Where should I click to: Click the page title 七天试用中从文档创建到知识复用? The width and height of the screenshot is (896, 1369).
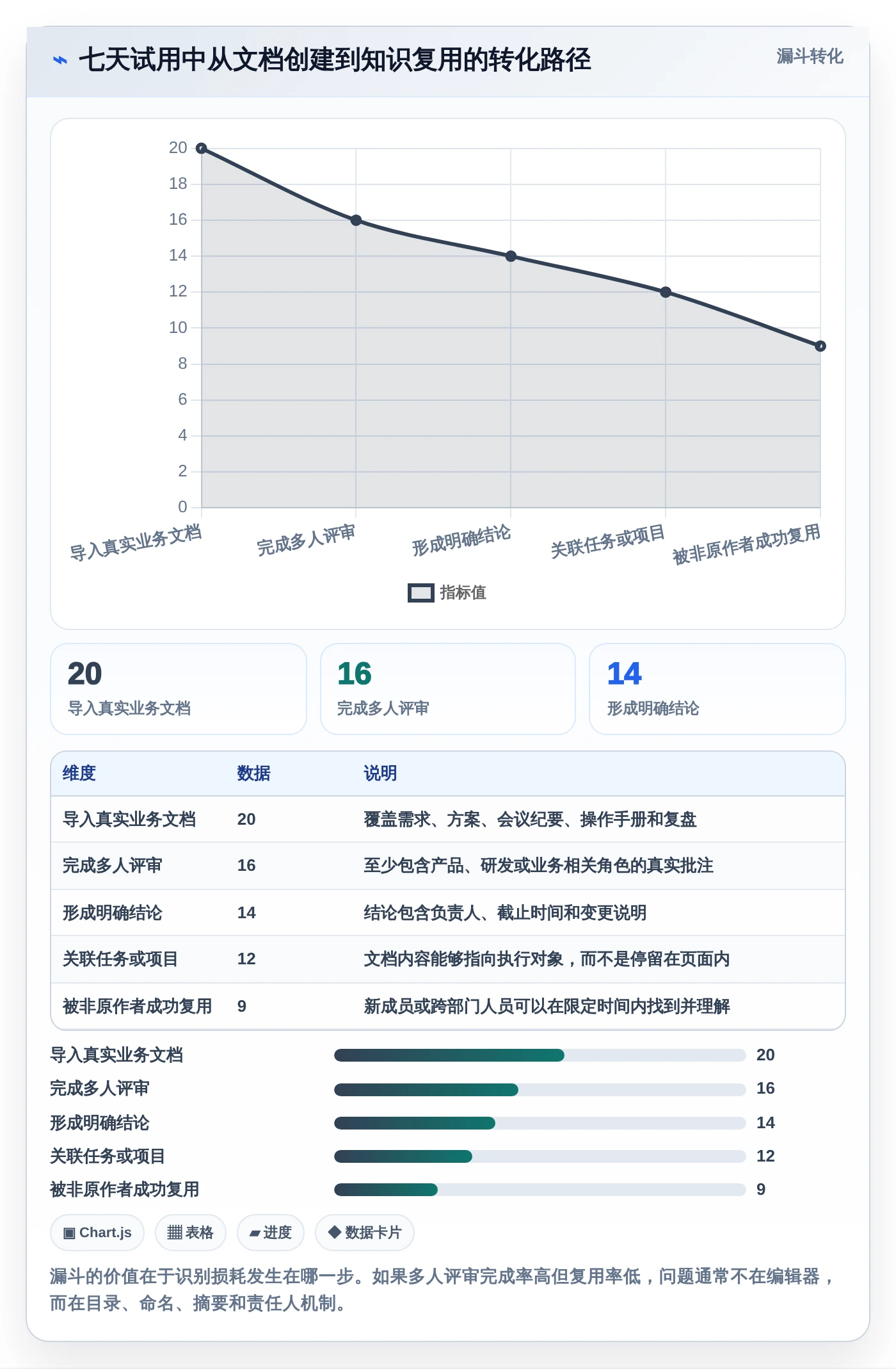[335, 60]
